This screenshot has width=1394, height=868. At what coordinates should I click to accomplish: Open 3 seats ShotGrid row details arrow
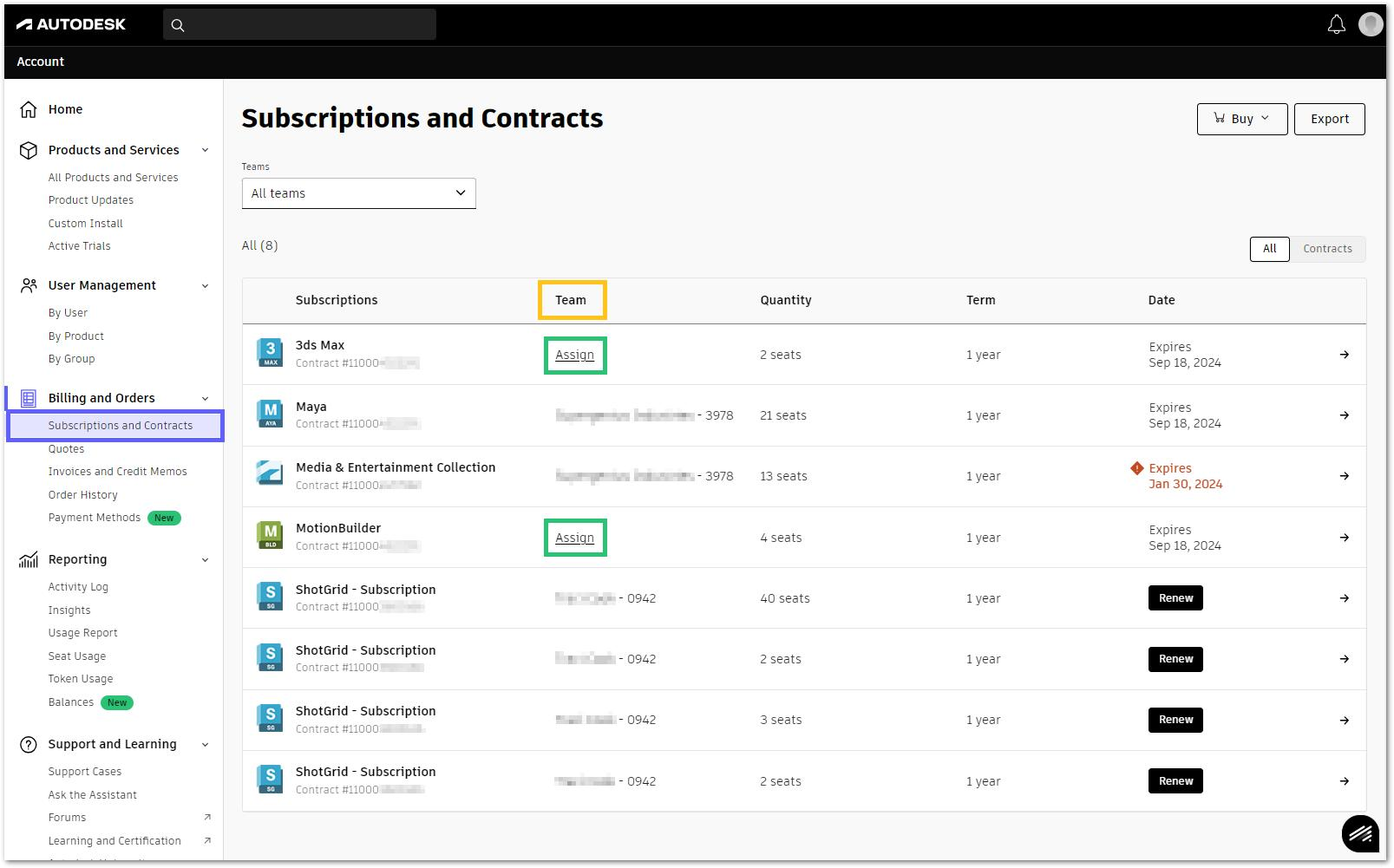tap(1345, 721)
